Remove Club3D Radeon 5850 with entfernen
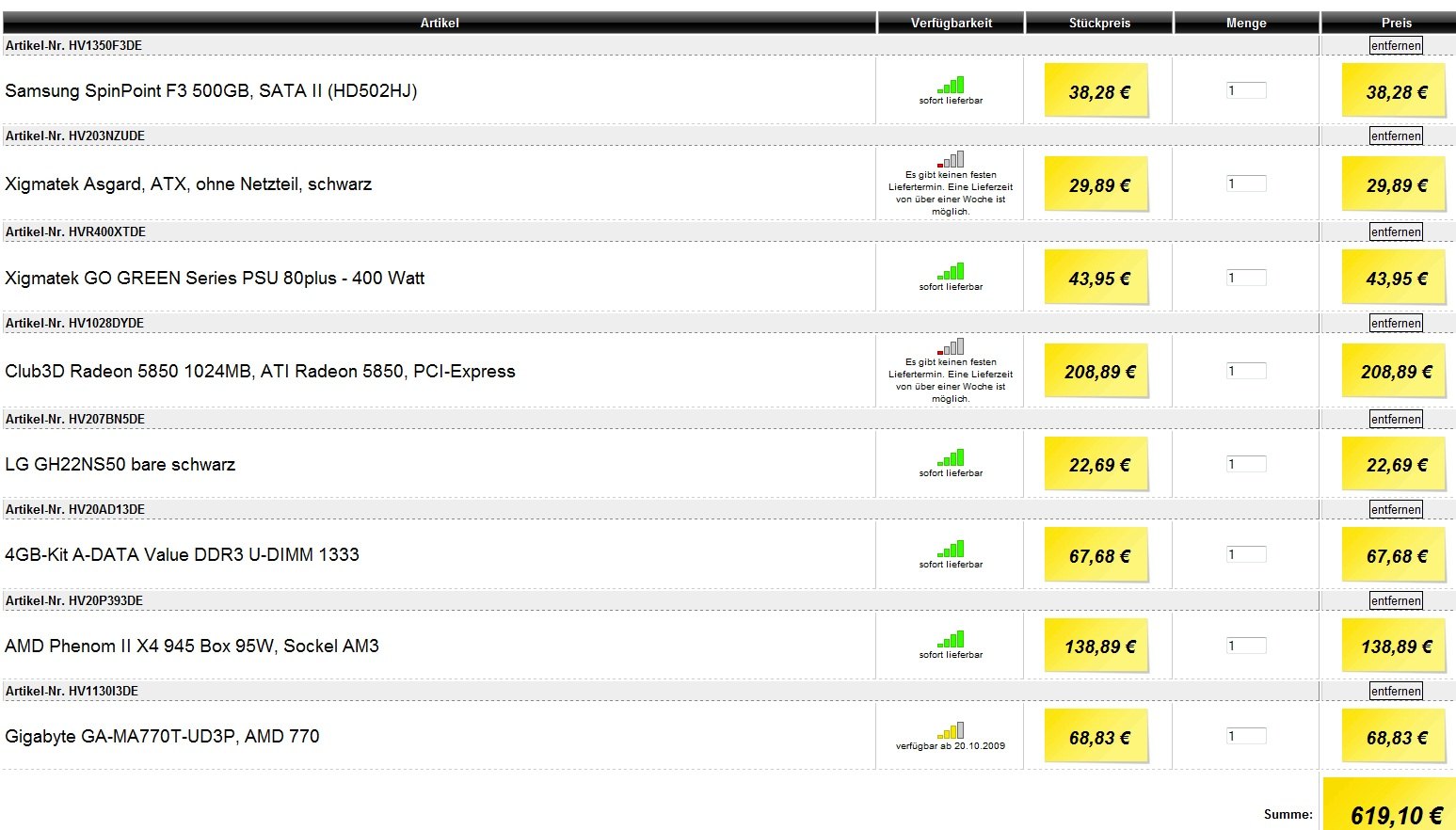 1396,323
